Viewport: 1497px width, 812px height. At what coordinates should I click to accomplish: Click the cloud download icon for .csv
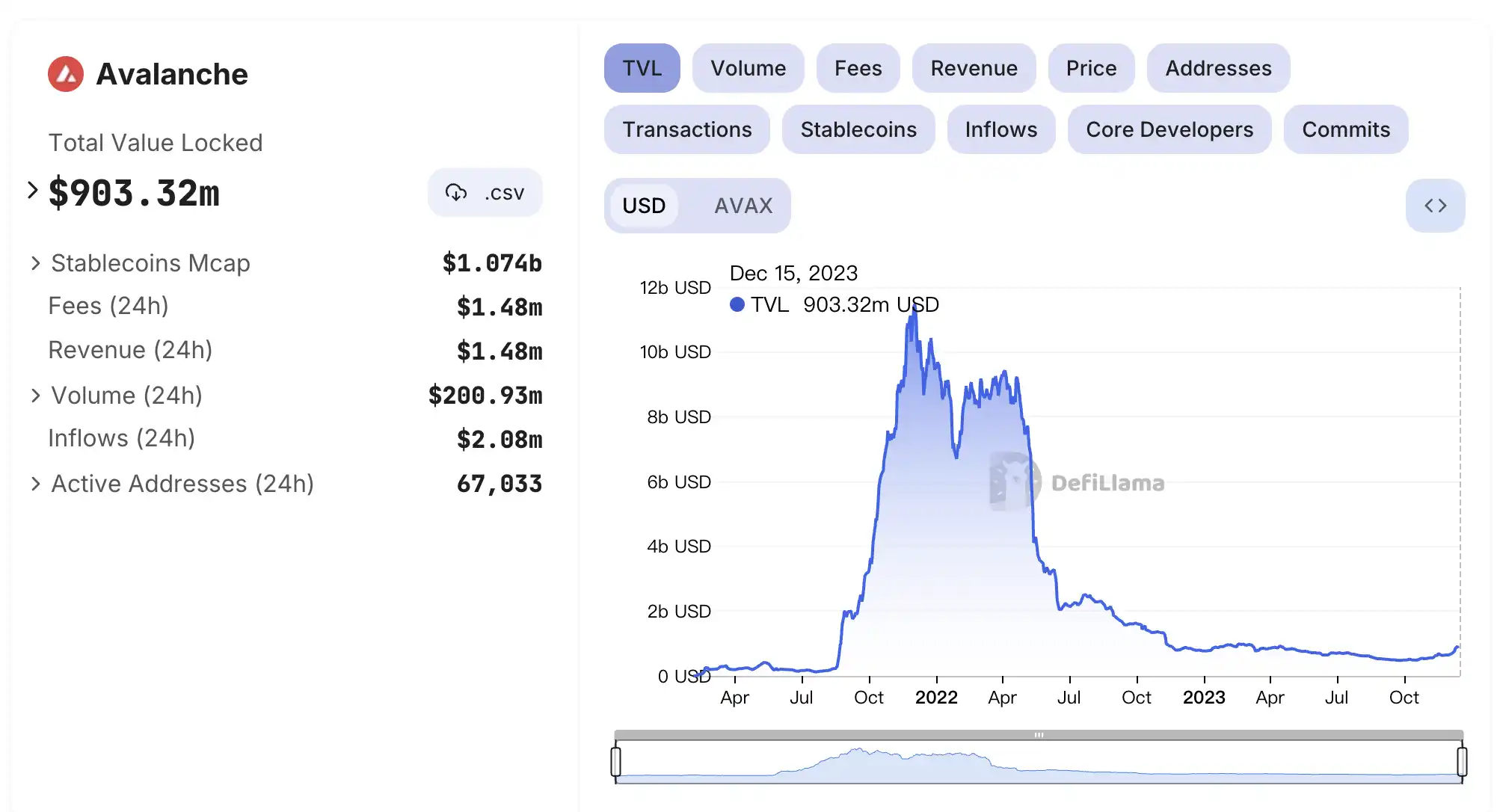(x=455, y=193)
